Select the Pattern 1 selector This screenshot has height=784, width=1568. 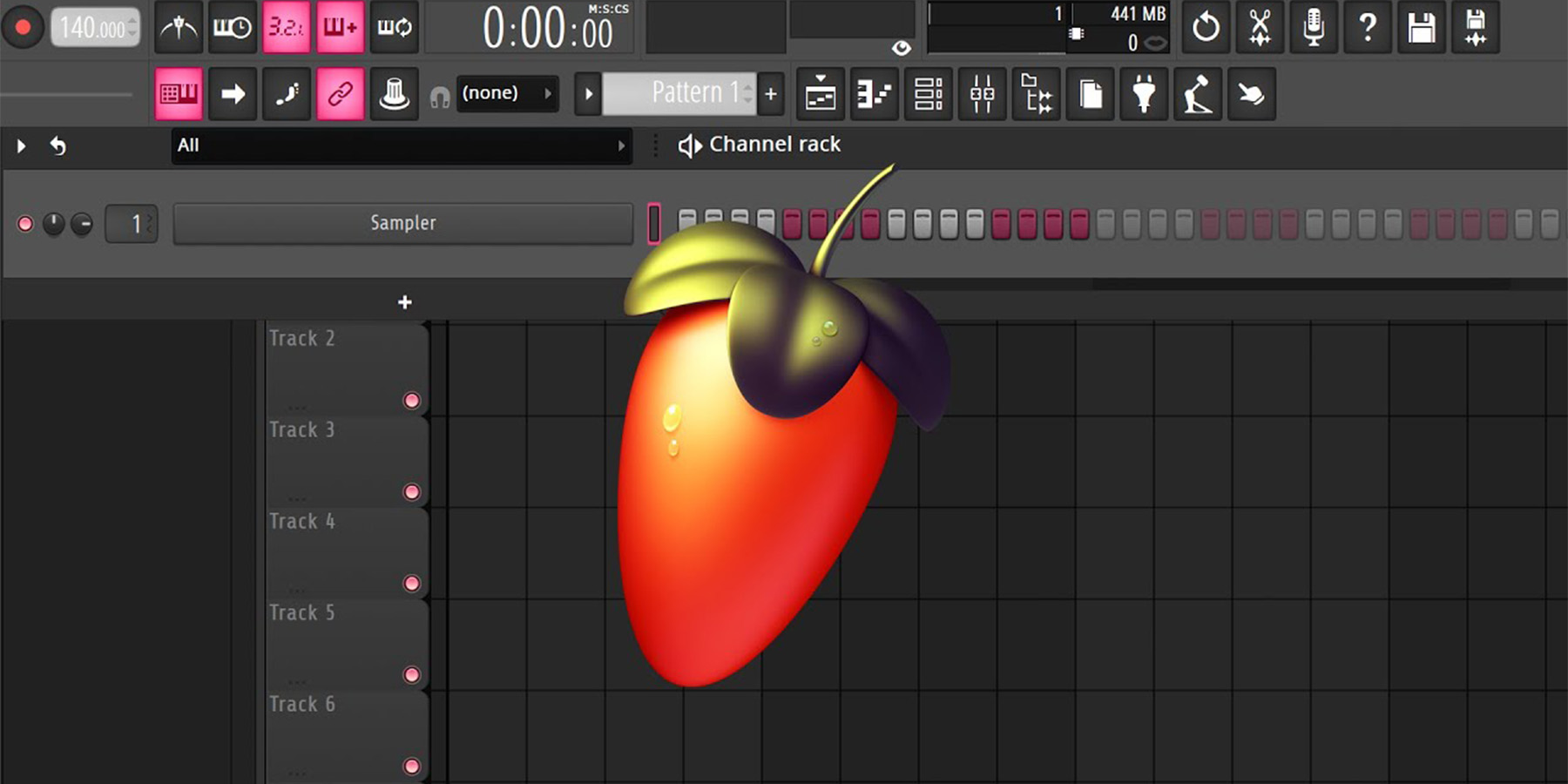point(679,93)
